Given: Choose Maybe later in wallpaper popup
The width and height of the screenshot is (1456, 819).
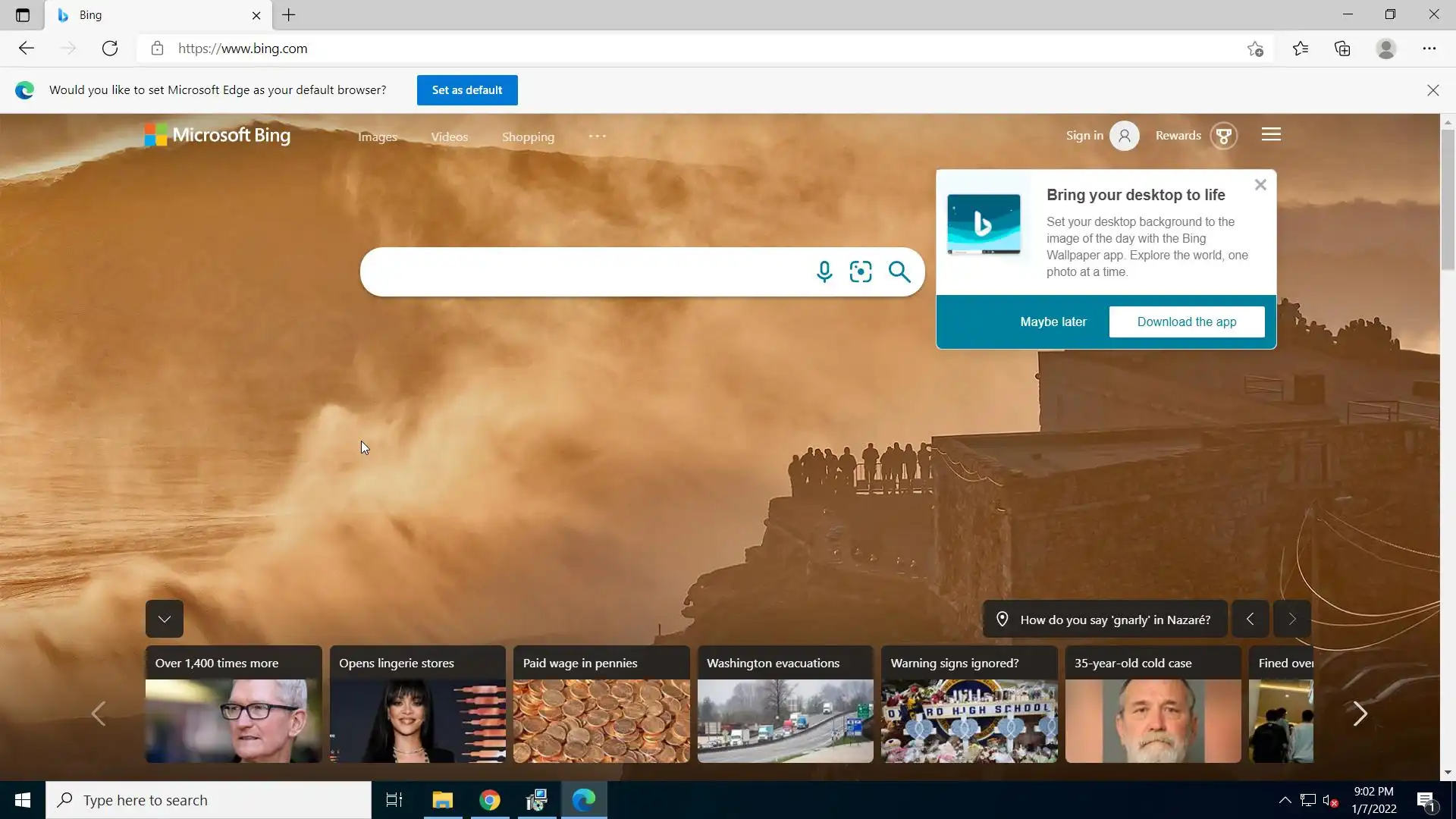Looking at the screenshot, I should tap(1053, 322).
